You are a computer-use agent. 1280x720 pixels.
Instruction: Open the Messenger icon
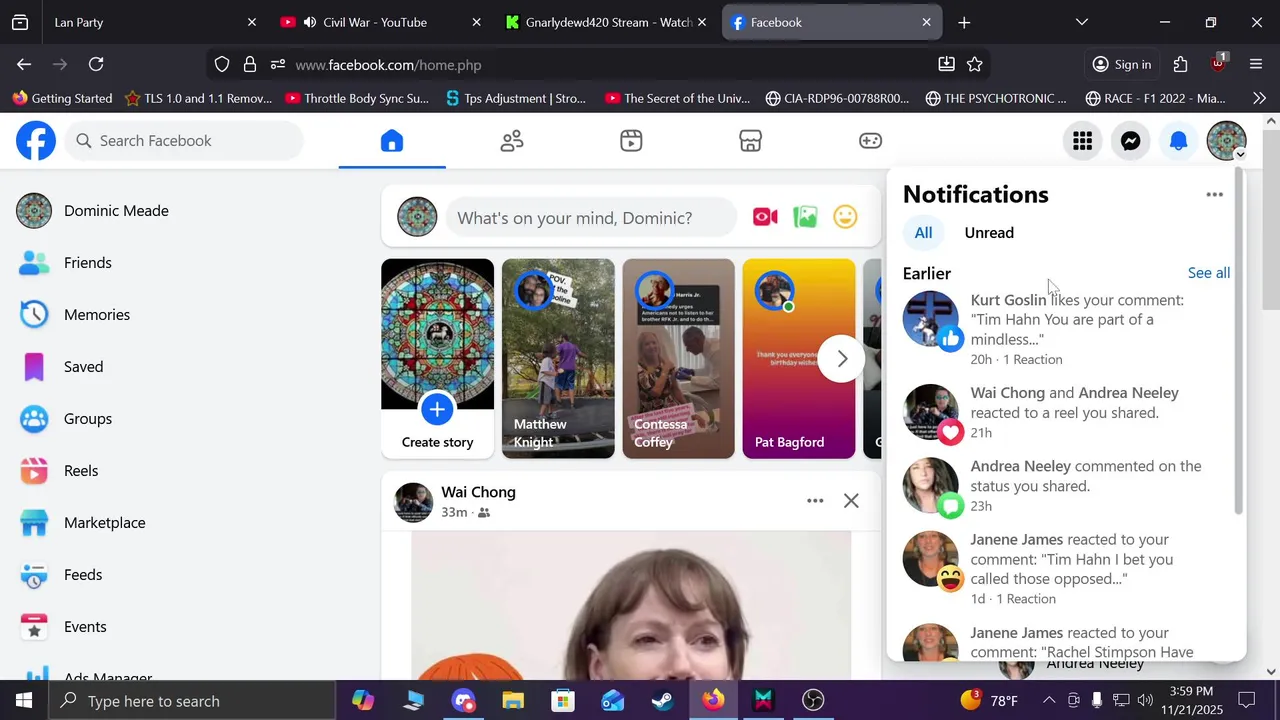pyautogui.click(x=1130, y=141)
